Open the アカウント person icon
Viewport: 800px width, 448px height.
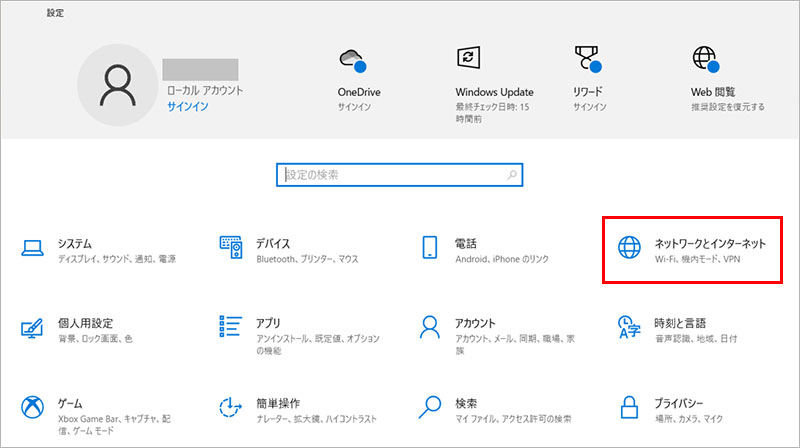(431, 327)
